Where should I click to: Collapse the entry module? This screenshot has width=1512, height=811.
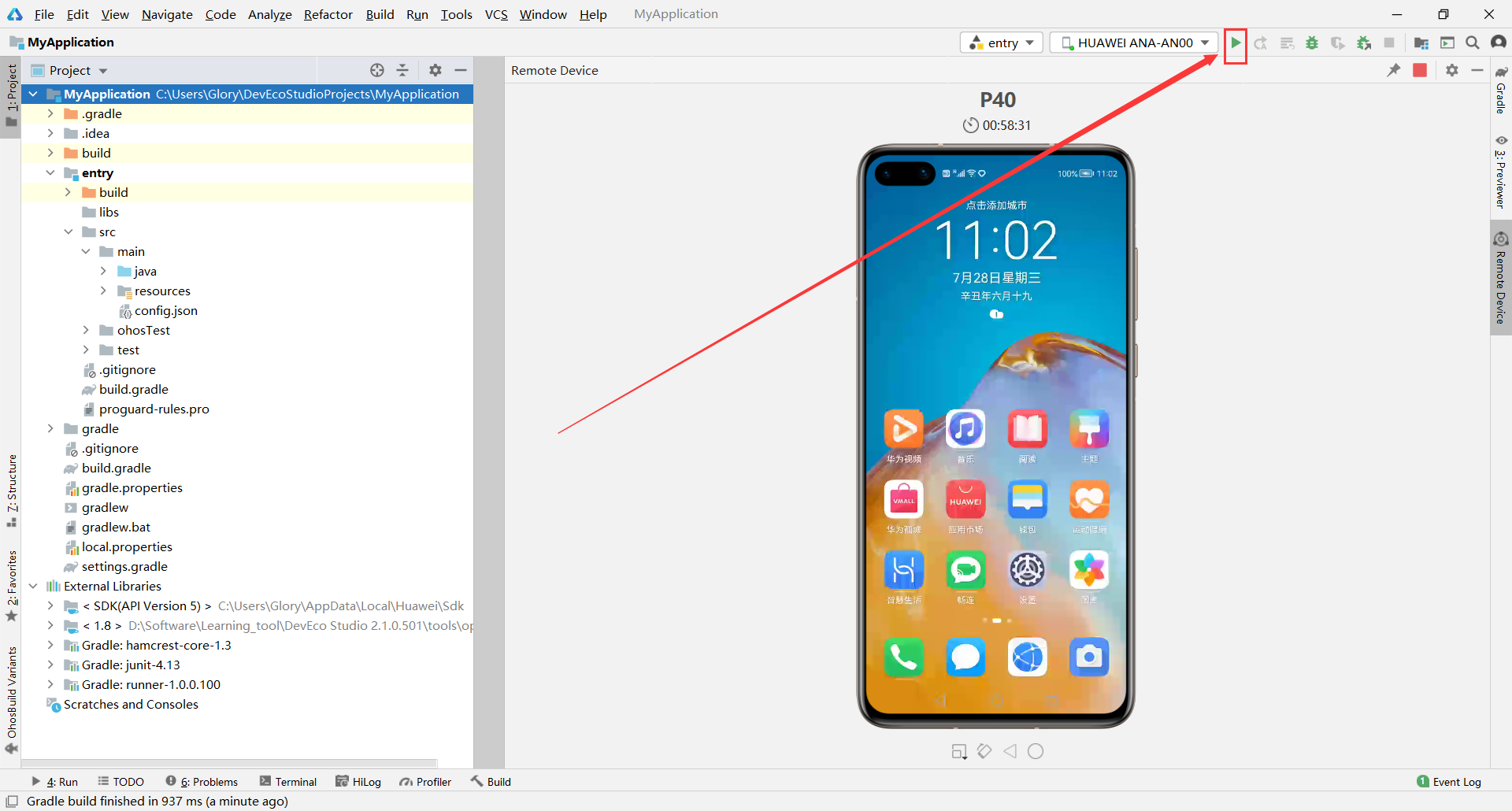pos(50,172)
